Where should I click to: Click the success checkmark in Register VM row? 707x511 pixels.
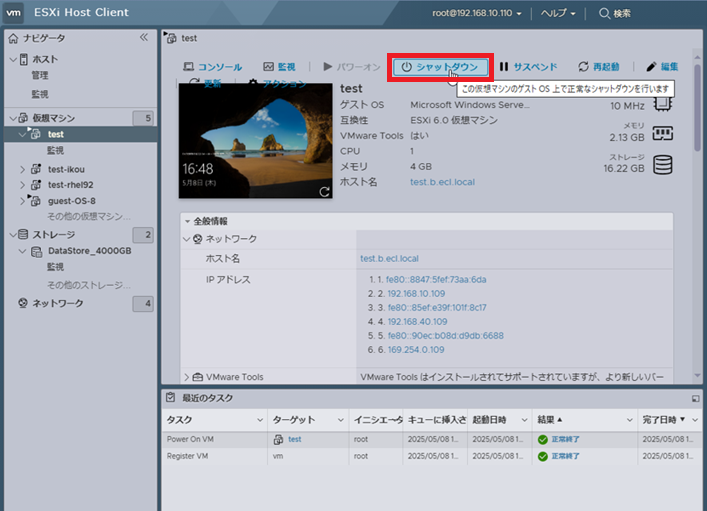[543, 456]
